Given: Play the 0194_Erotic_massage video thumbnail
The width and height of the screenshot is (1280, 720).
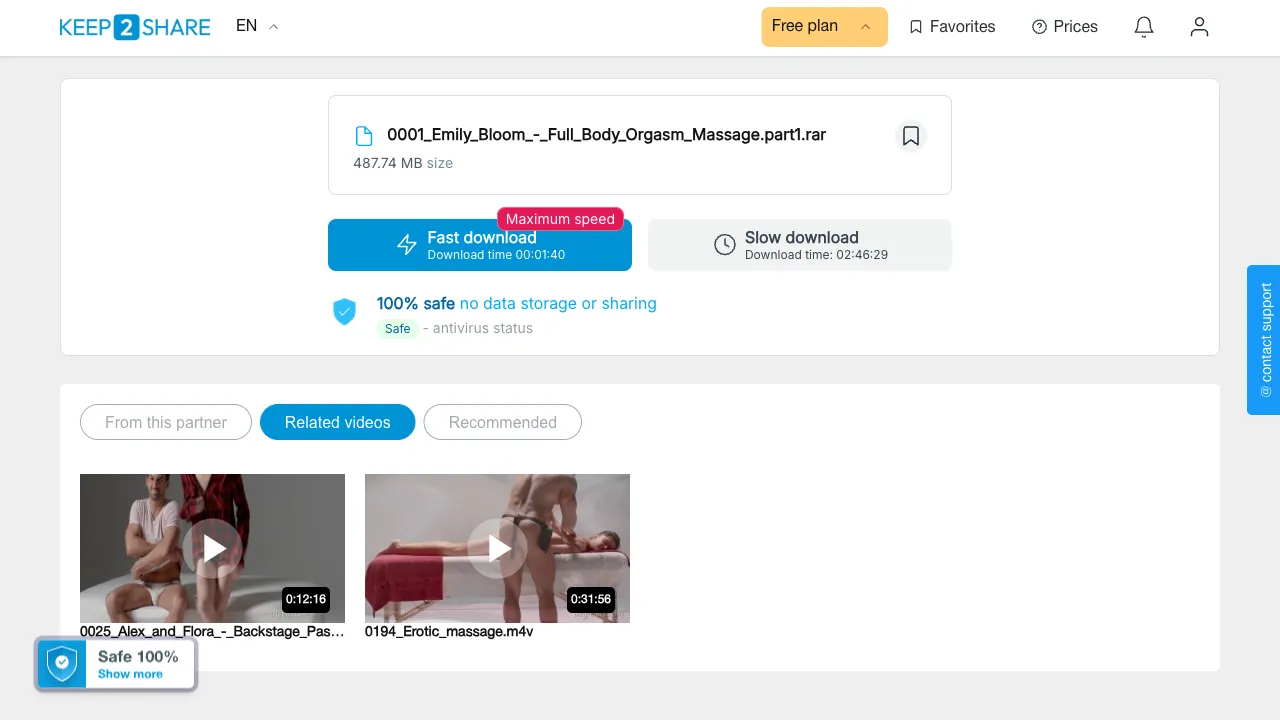Looking at the screenshot, I should pyautogui.click(x=497, y=548).
